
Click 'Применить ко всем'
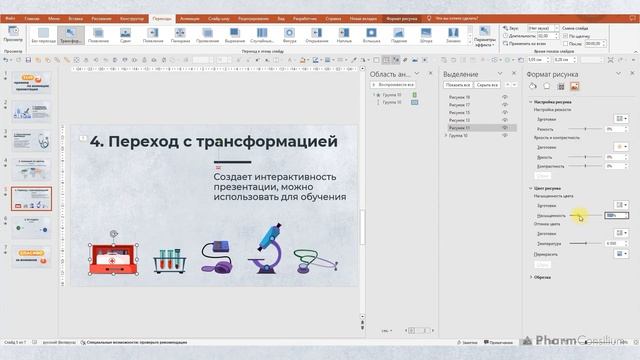[x=524, y=43]
